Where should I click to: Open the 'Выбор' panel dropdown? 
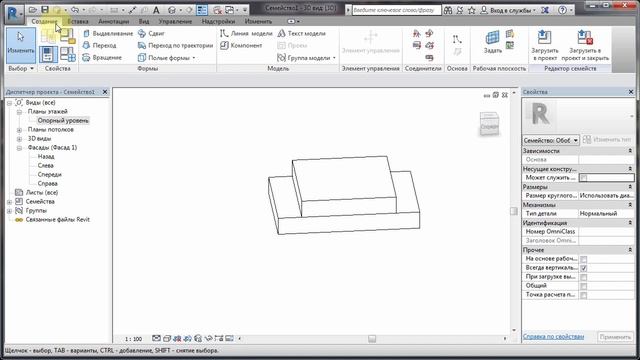coord(21,69)
